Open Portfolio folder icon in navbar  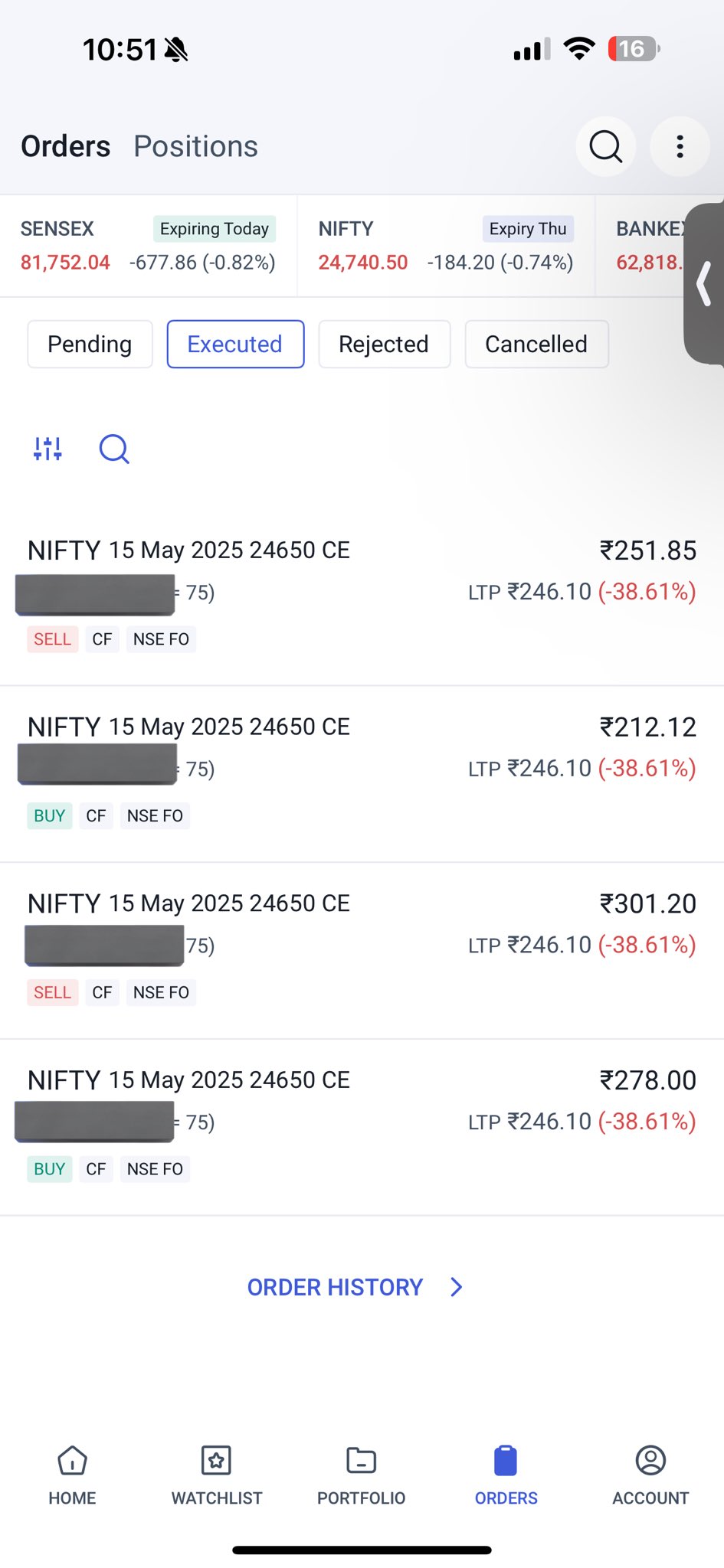click(361, 1461)
